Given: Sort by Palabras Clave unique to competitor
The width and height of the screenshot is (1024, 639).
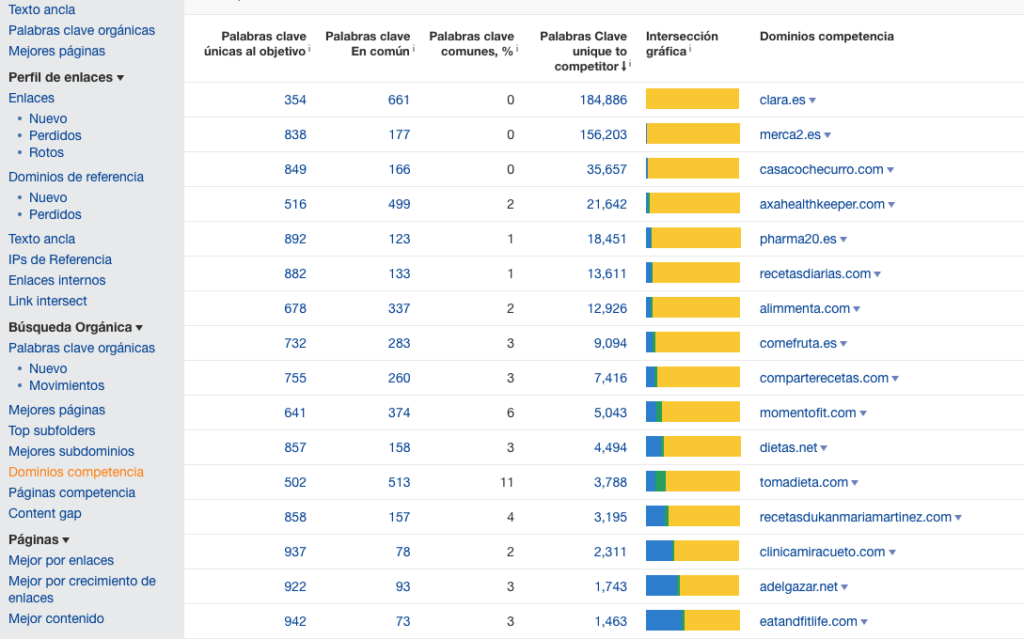Looking at the screenshot, I should [x=590, y=51].
